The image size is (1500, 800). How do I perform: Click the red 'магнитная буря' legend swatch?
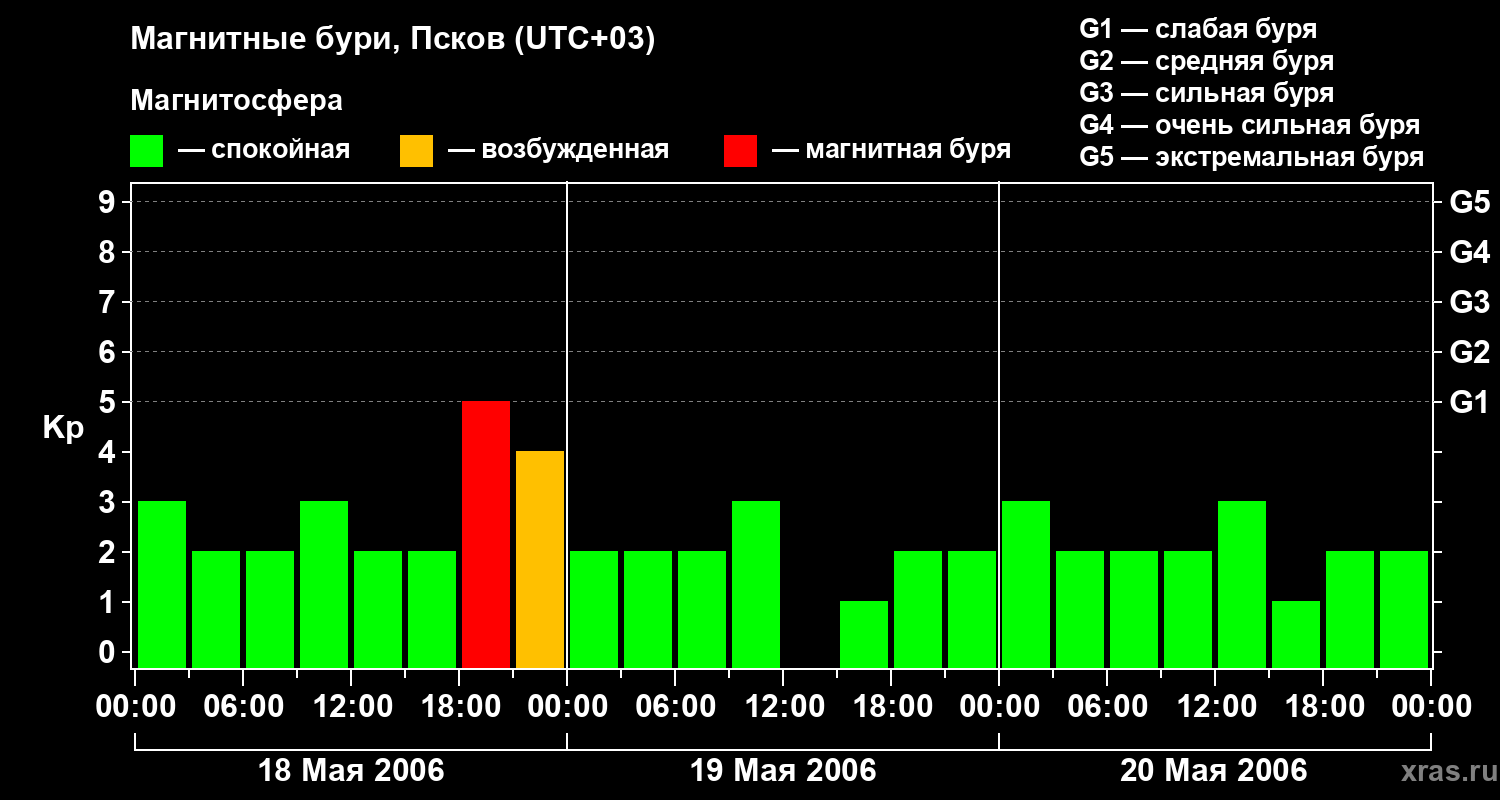740,151
